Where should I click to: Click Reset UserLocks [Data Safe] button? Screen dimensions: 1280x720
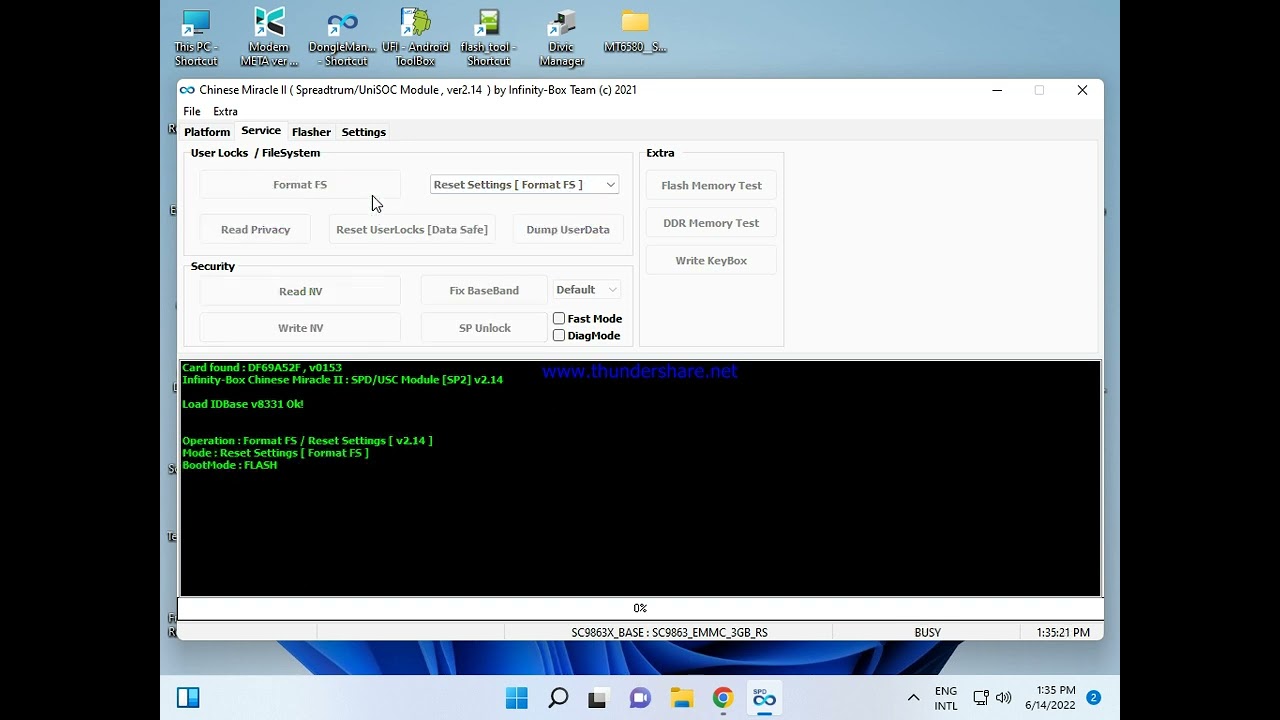tap(412, 230)
